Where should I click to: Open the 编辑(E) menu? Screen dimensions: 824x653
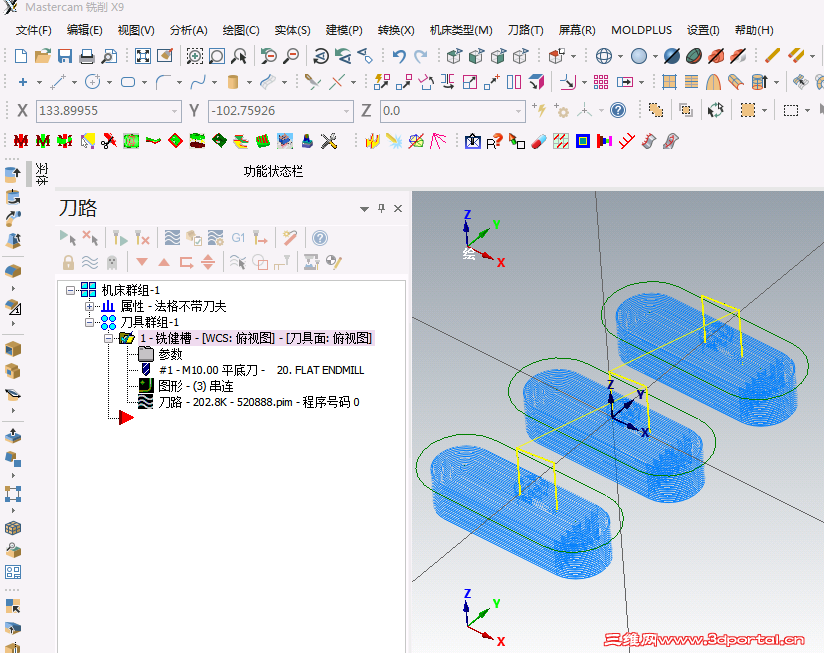coord(85,30)
